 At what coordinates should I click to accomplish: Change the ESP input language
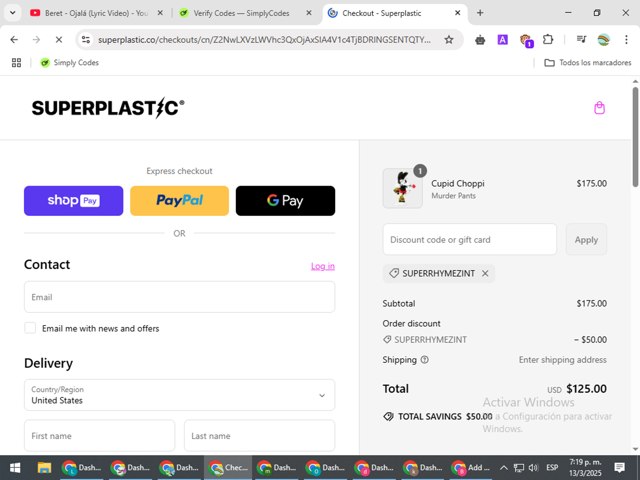(552, 468)
